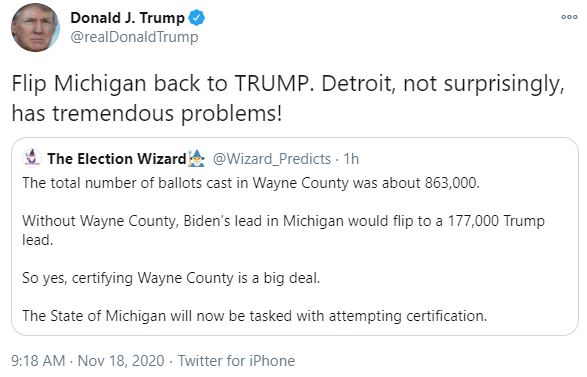The height and width of the screenshot is (377, 587).
Task: Open quoted tweet via Wayne County ballots line
Action: tap(251, 183)
